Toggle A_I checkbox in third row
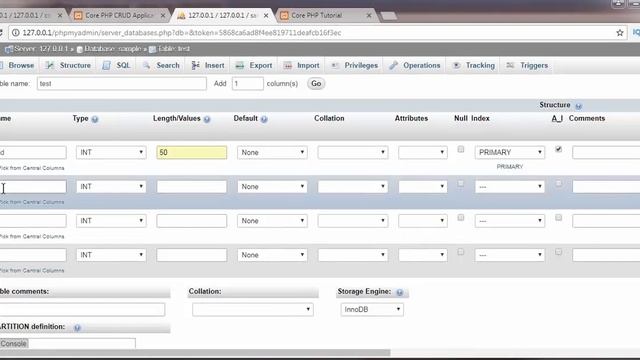Viewport: 640px width, 360px height. click(x=558, y=218)
